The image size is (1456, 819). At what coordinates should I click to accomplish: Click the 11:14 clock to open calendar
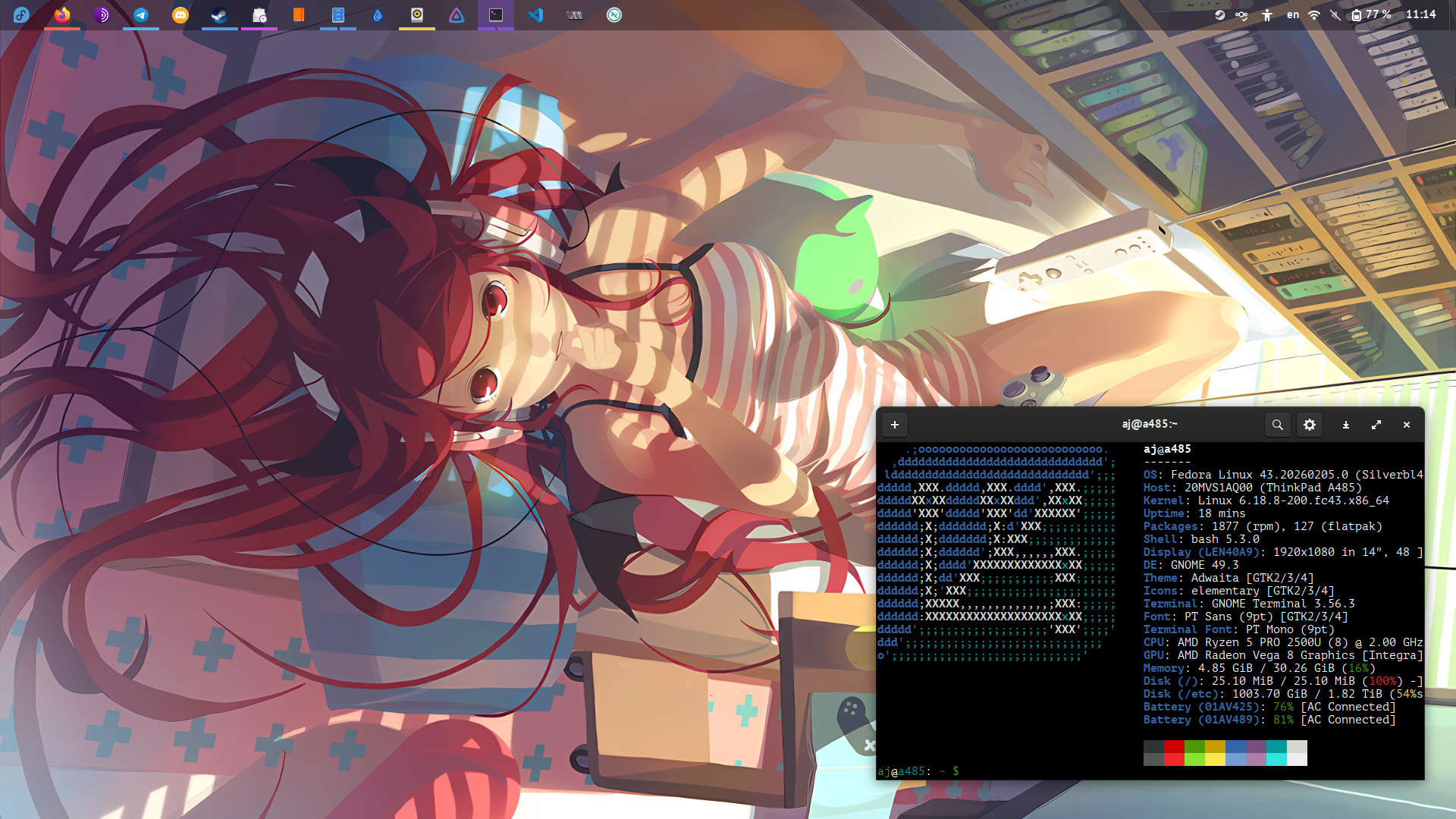click(1420, 14)
